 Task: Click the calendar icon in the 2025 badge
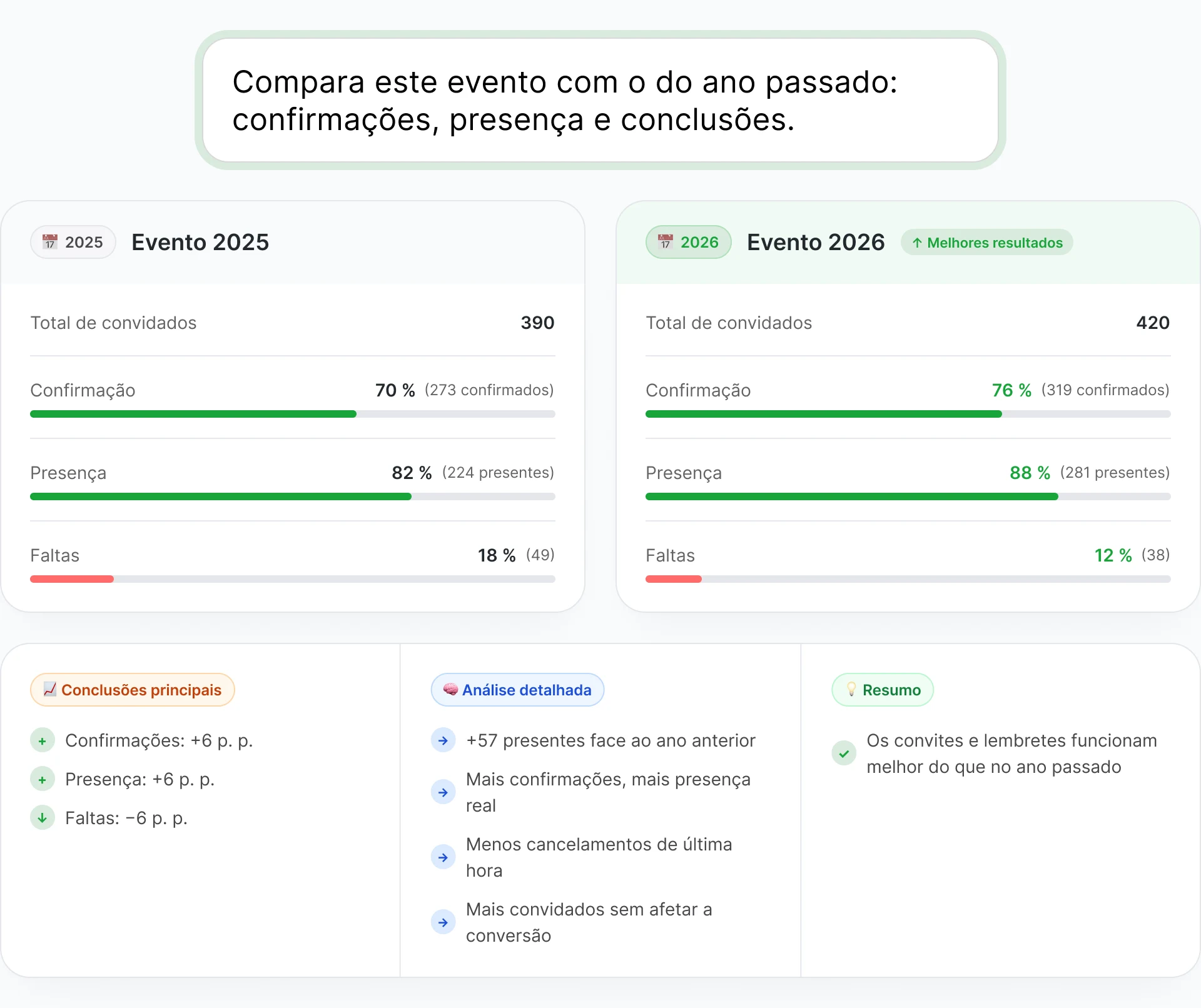[x=50, y=241]
